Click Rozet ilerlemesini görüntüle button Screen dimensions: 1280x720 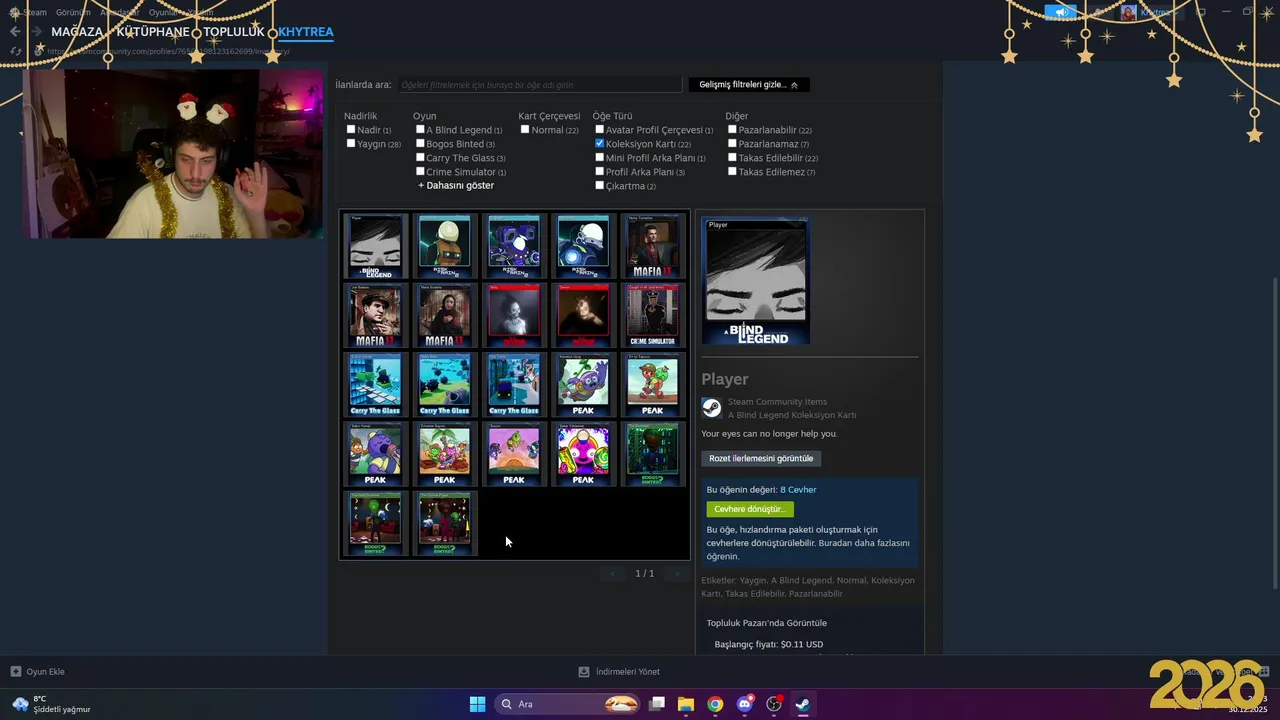point(761,458)
